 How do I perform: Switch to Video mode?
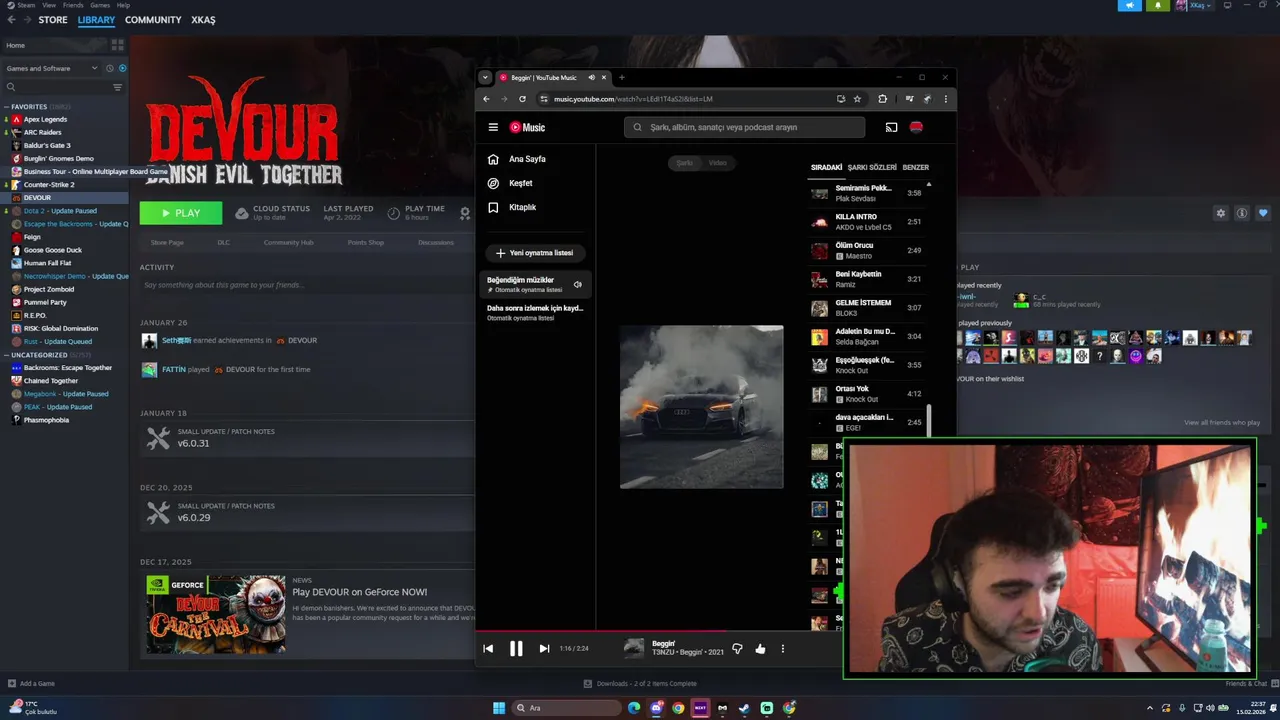(718, 163)
